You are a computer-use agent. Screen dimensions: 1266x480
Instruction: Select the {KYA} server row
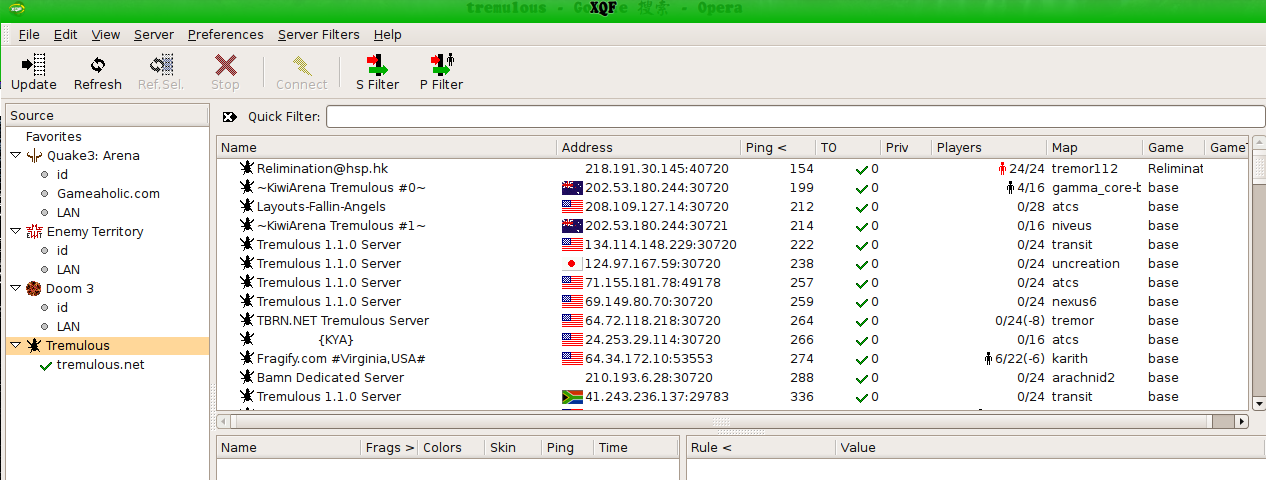click(733, 340)
